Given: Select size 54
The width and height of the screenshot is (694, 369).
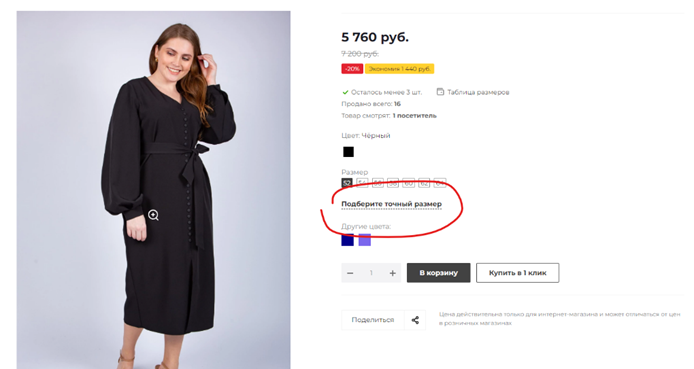Looking at the screenshot, I should (x=362, y=183).
